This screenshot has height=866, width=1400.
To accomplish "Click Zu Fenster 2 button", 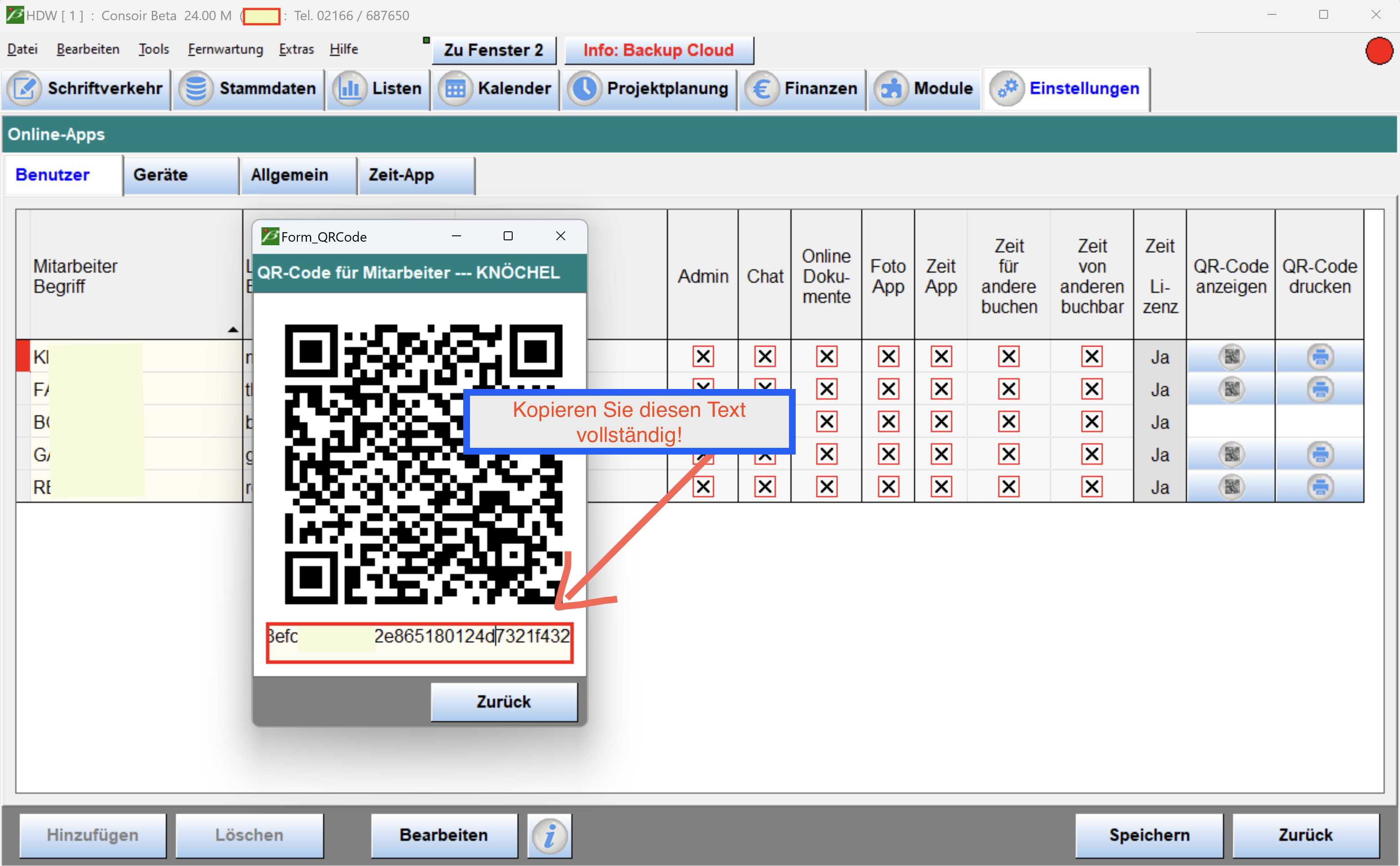I will (x=493, y=50).
